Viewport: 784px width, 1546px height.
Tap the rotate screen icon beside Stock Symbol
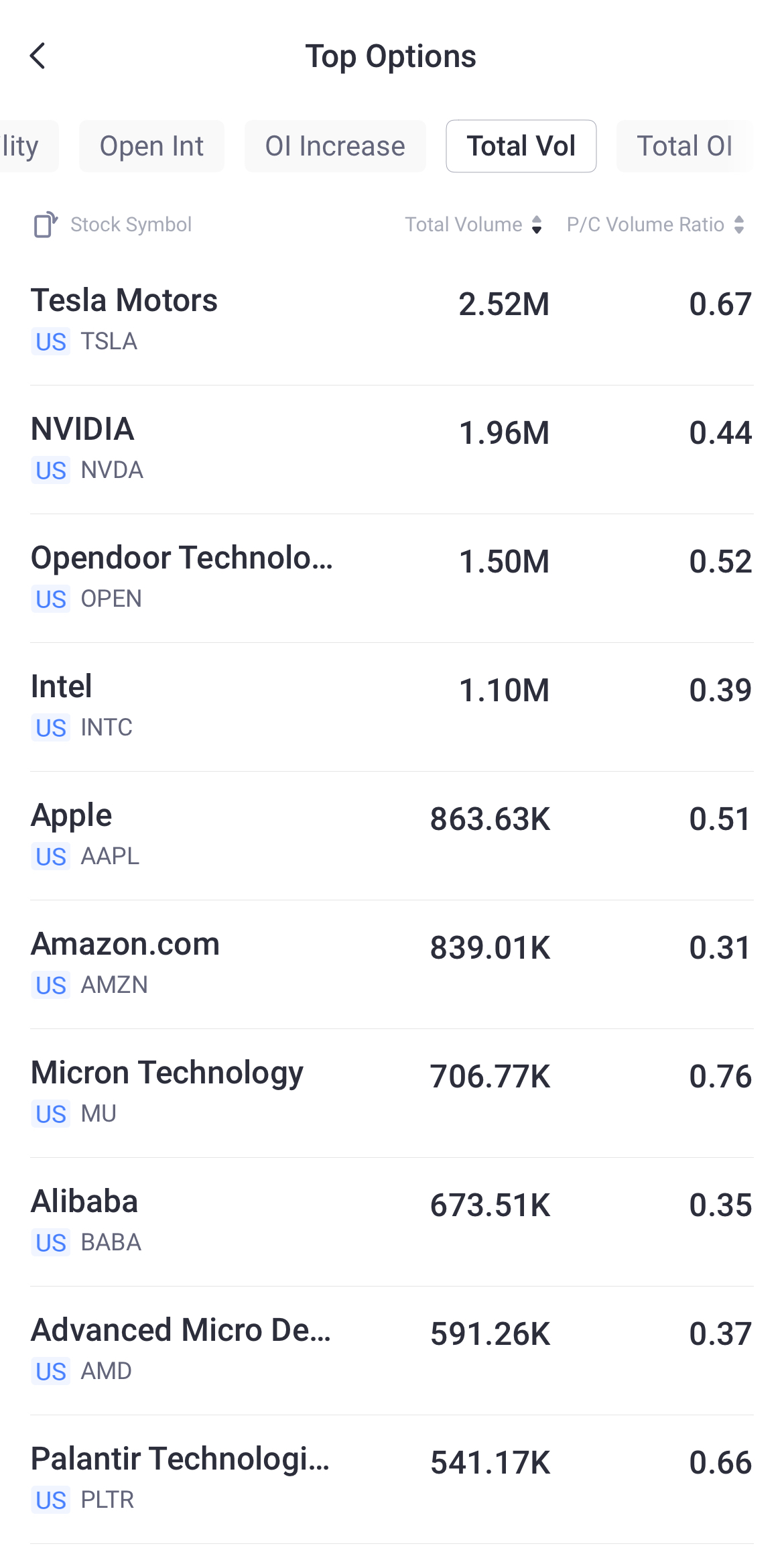point(46,225)
